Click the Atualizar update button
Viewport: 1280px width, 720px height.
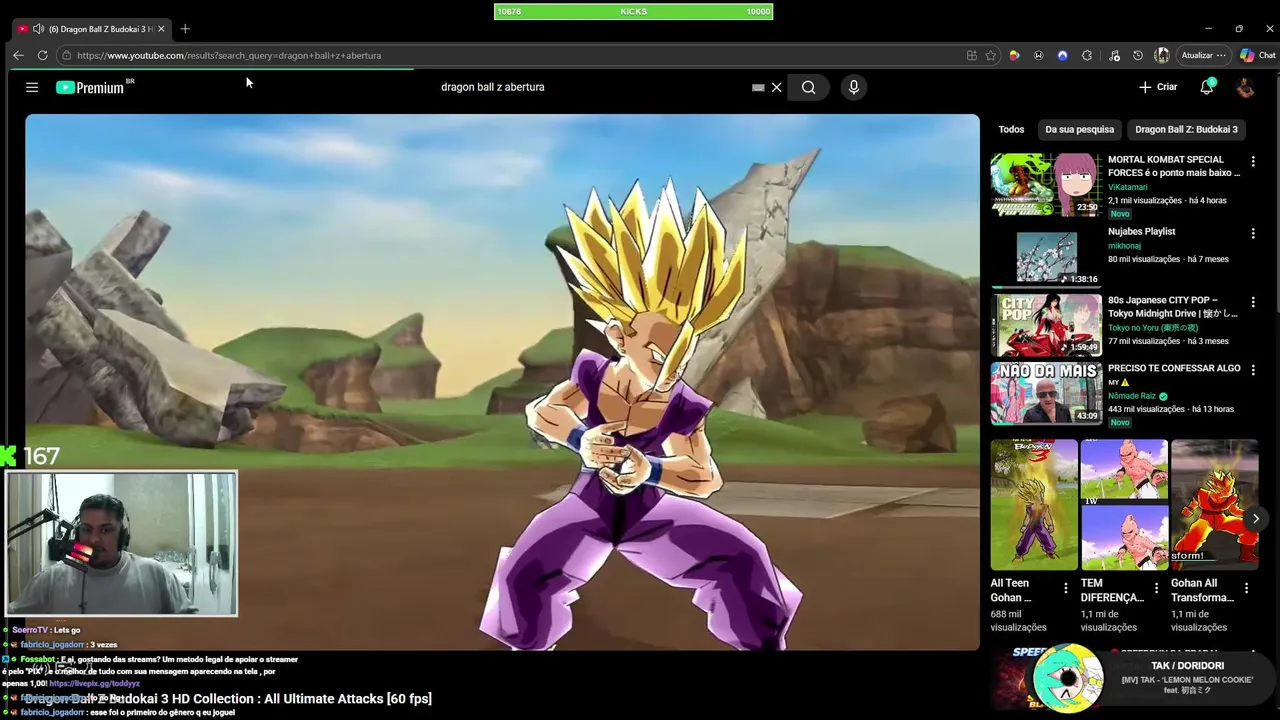(x=1203, y=55)
